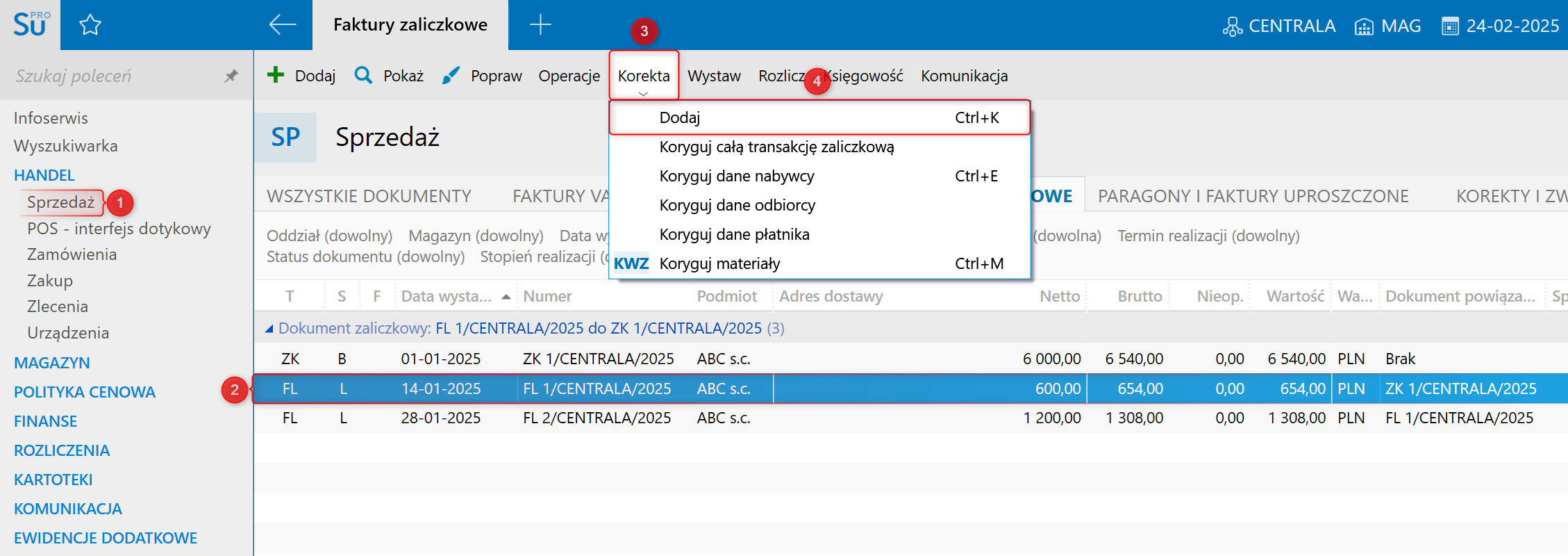1568x556 pixels.
Task: Select row ZK 1/CENTRALA/2025
Action: click(x=911, y=359)
